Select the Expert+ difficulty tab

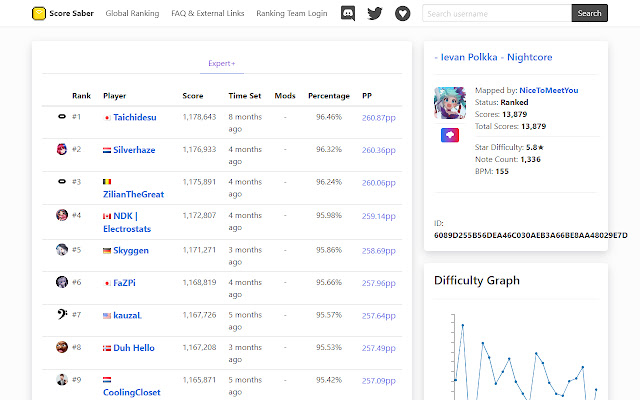(x=222, y=64)
